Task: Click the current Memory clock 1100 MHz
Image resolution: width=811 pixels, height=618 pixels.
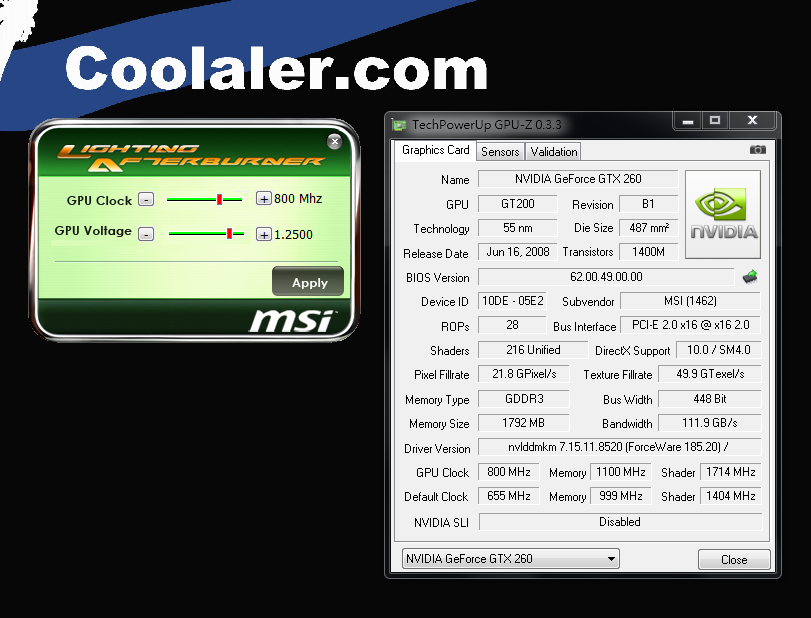Action: click(621, 472)
